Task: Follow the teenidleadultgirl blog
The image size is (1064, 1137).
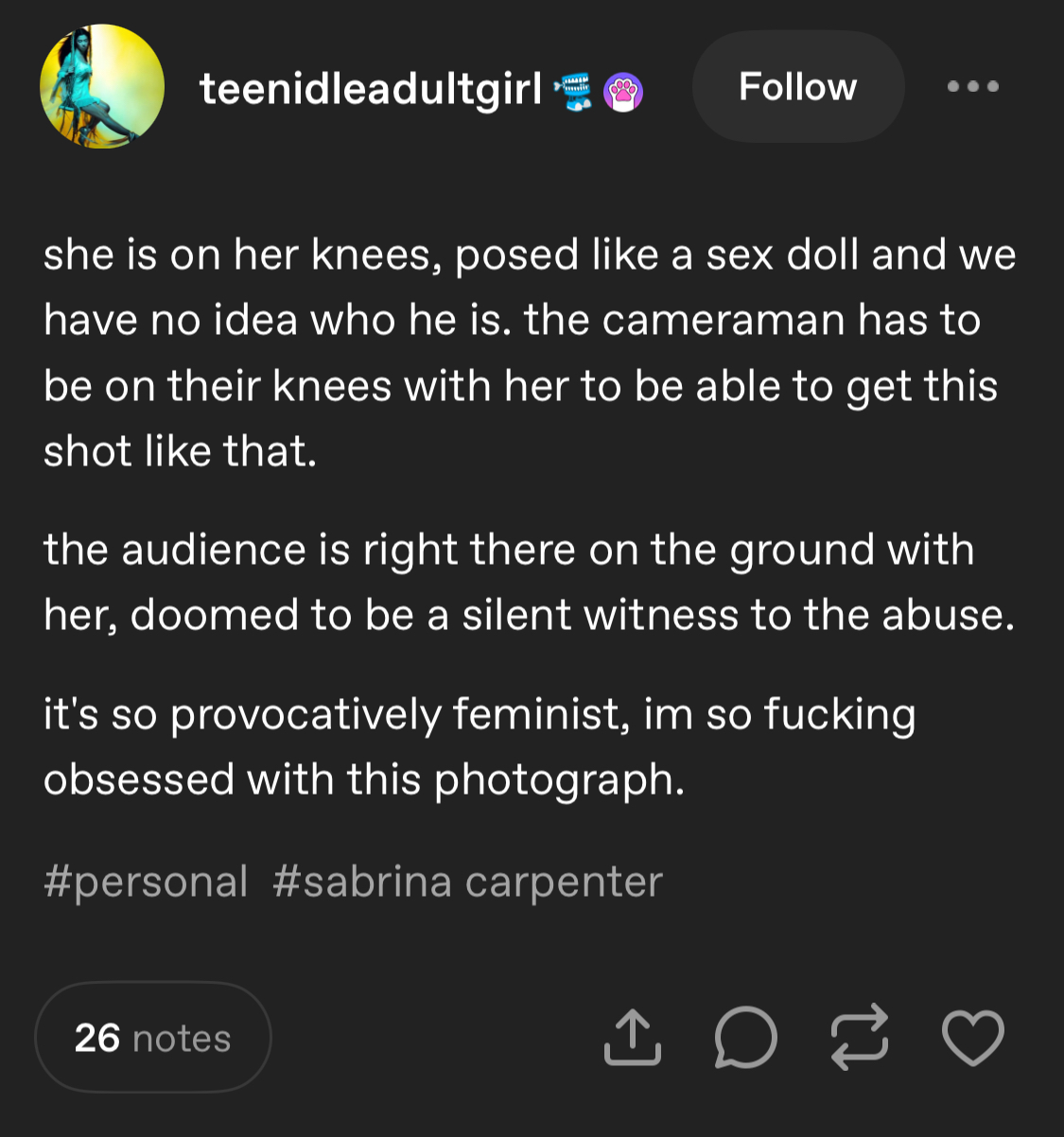Action: point(798,86)
